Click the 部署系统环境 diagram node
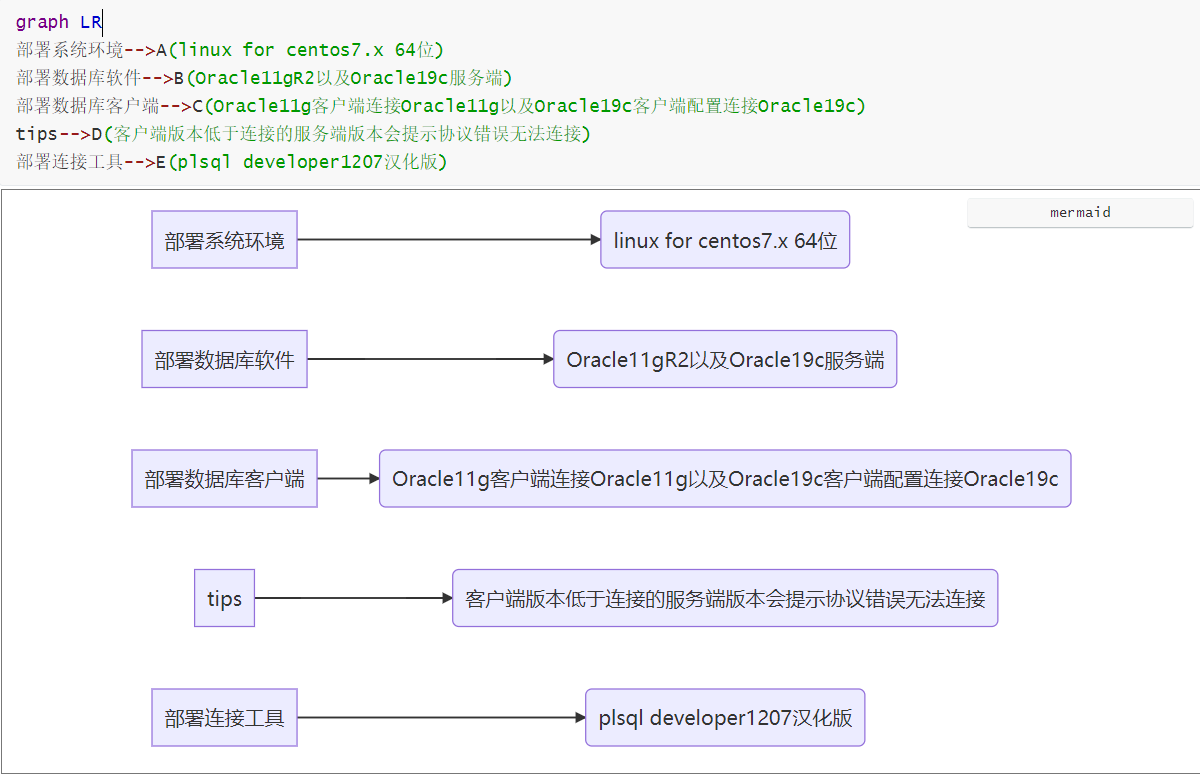The image size is (1200, 779). click(x=225, y=240)
